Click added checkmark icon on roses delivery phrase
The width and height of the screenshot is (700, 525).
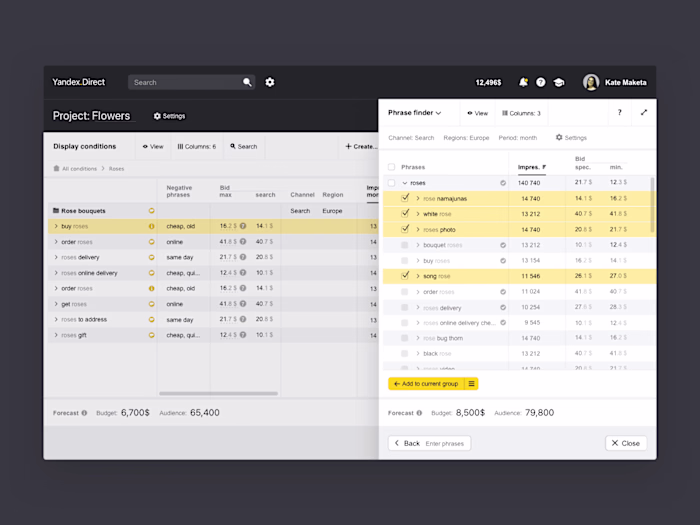[x=503, y=307]
